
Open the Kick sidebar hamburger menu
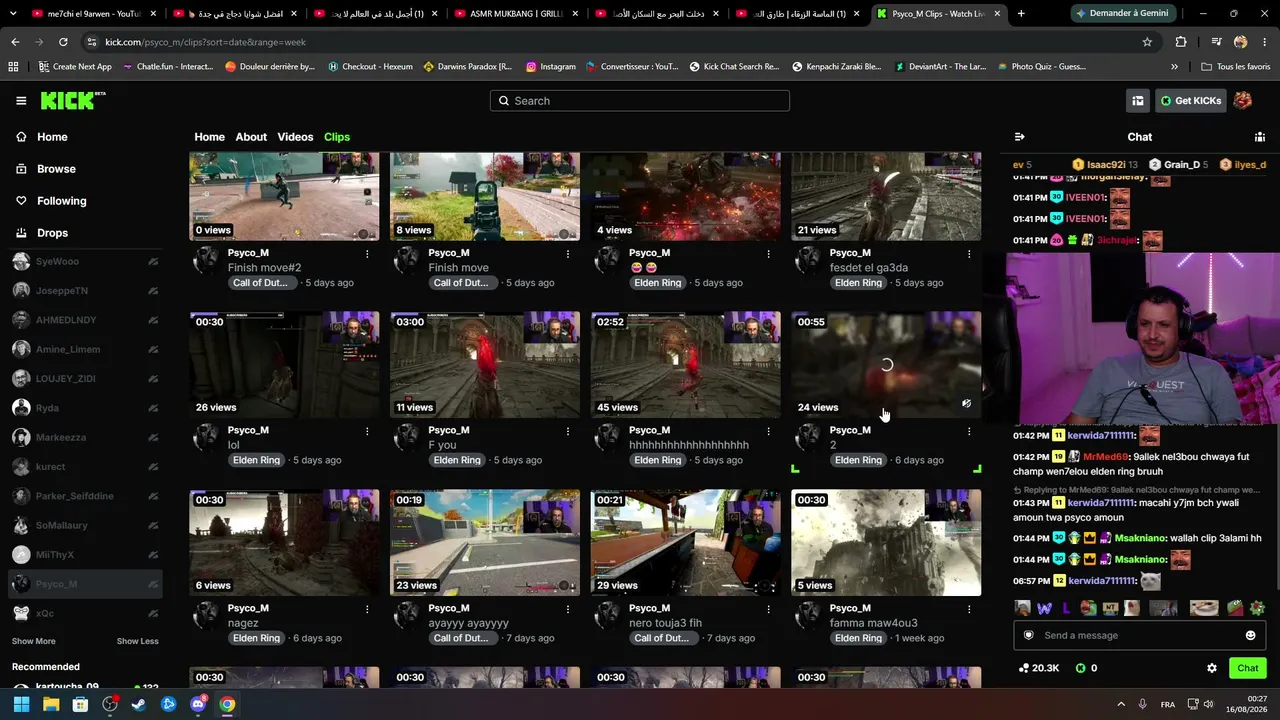(x=21, y=101)
